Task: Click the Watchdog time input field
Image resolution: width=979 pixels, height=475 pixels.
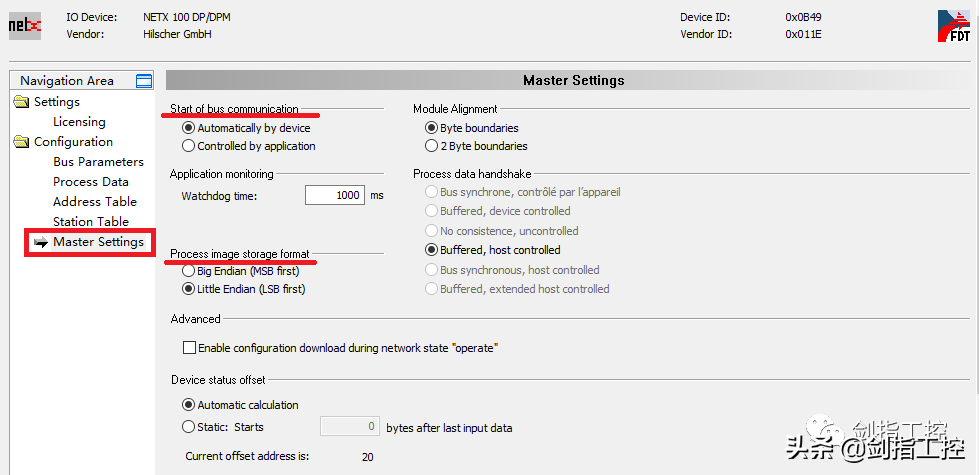Action: [x=335, y=196]
